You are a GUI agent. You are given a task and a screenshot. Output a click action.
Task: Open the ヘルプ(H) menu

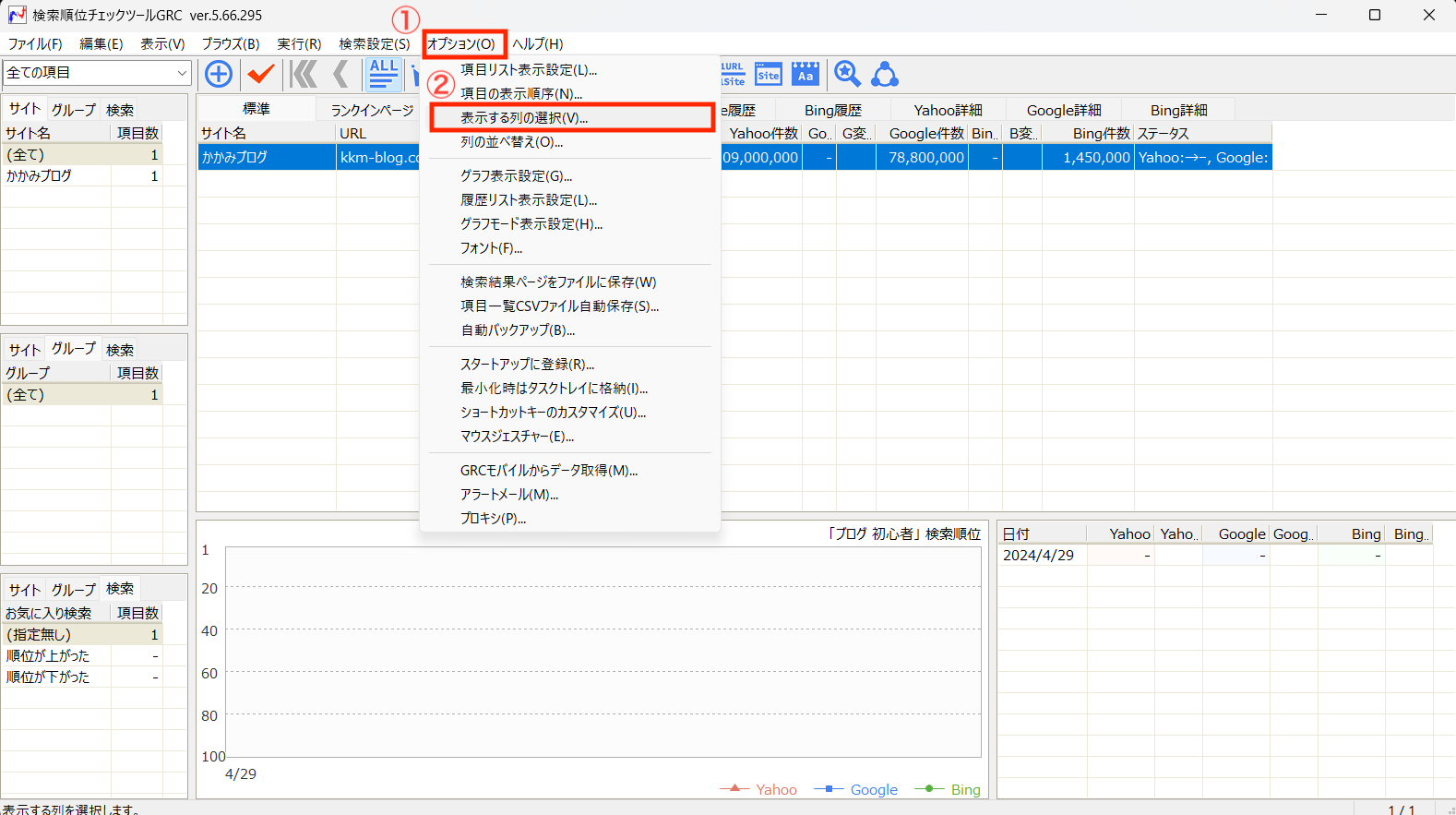538,43
